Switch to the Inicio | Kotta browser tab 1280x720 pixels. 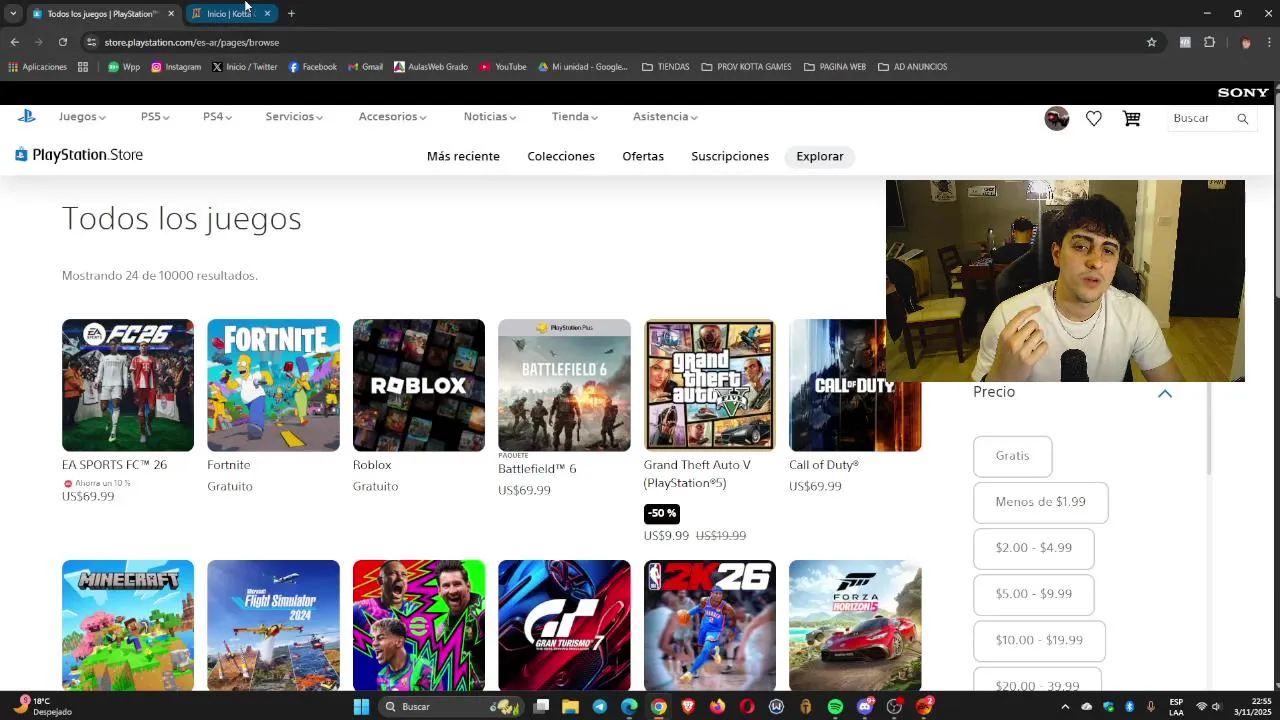tap(229, 13)
